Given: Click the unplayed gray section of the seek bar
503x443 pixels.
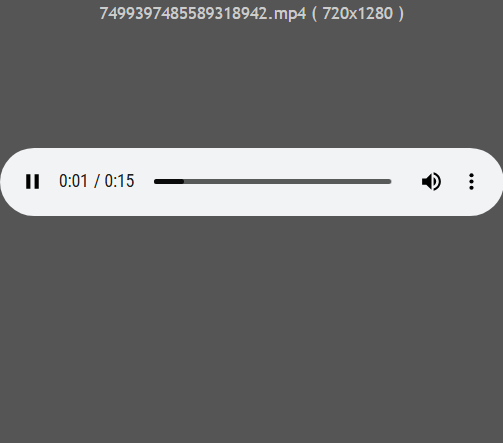Looking at the screenshot, I should [288, 182].
